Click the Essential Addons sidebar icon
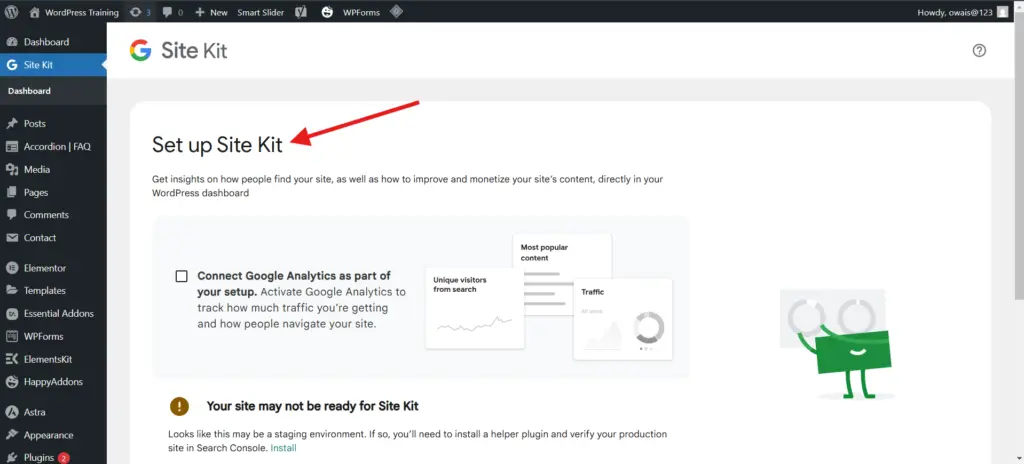The width and height of the screenshot is (1024, 464). (12, 314)
